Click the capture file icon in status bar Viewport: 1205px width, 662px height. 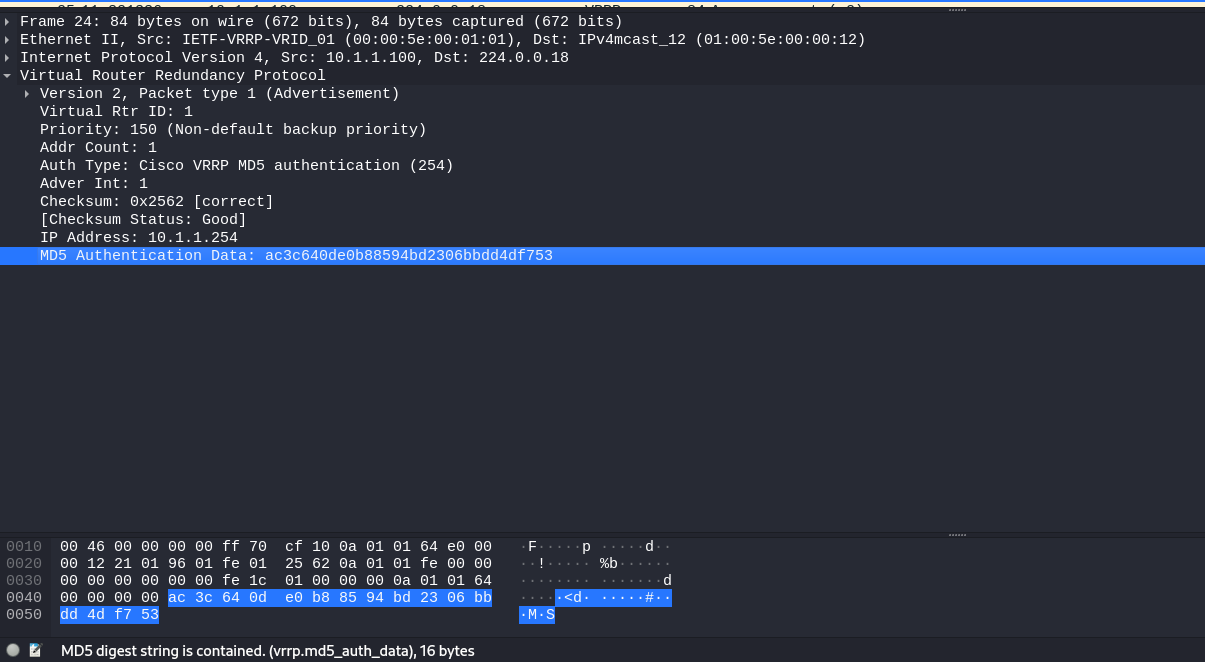[x=36, y=651]
